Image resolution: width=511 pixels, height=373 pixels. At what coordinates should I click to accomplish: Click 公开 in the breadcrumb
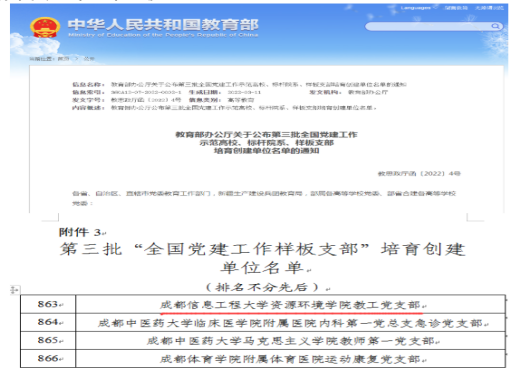pyautogui.click(x=89, y=59)
